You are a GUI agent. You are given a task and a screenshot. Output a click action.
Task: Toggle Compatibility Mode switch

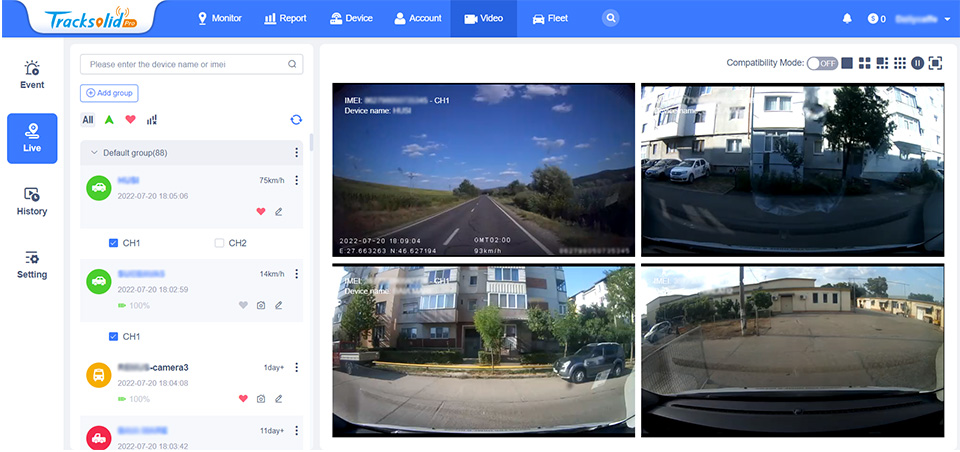[822, 63]
